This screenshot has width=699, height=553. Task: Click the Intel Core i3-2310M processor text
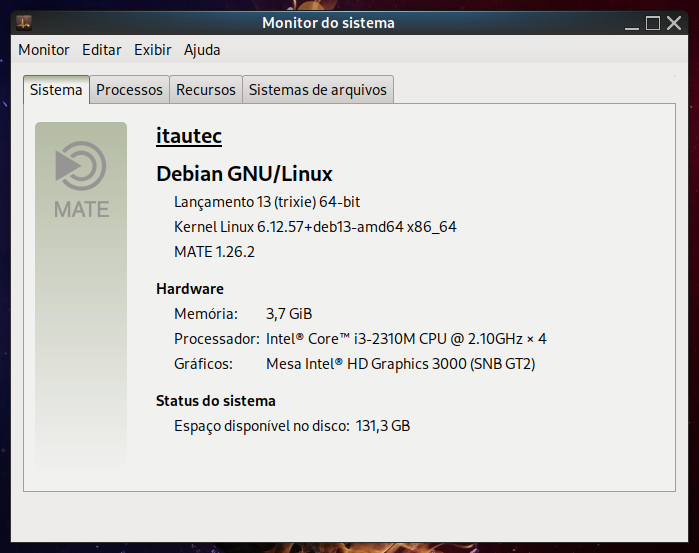406,339
